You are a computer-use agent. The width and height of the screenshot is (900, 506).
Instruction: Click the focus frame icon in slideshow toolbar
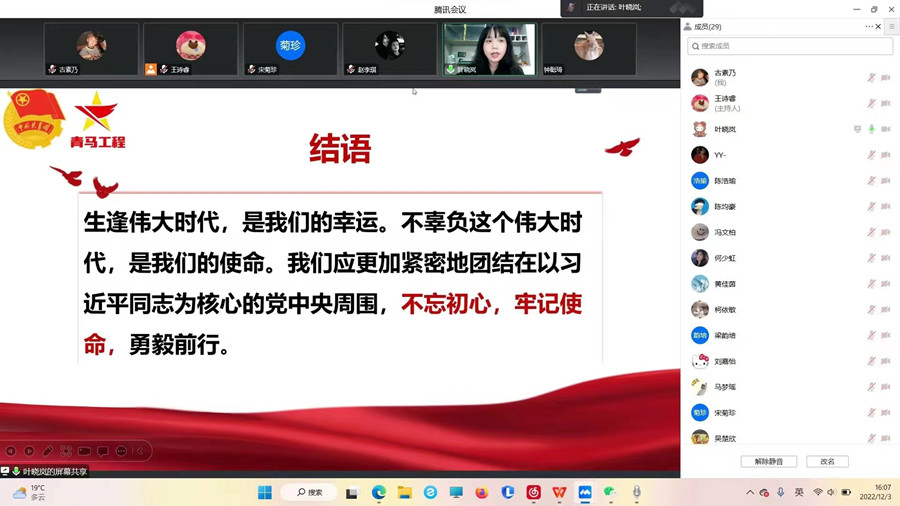coord(66,451)
